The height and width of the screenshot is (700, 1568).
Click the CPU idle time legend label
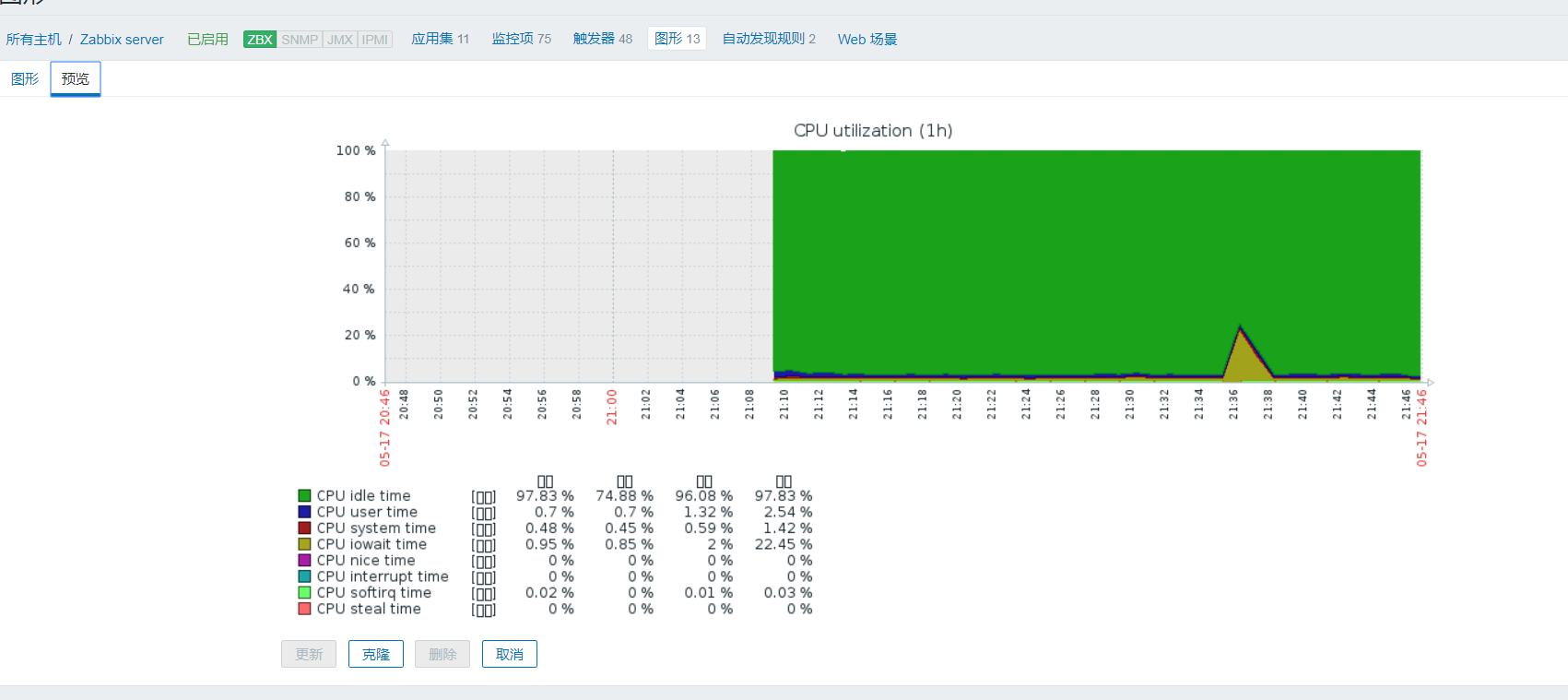pyautogui.click(x=363, y=496)
